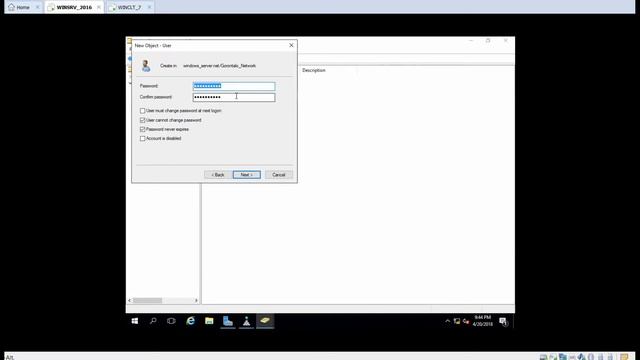Enable 'Account is disabled' checkbox

tap(142, 138)
